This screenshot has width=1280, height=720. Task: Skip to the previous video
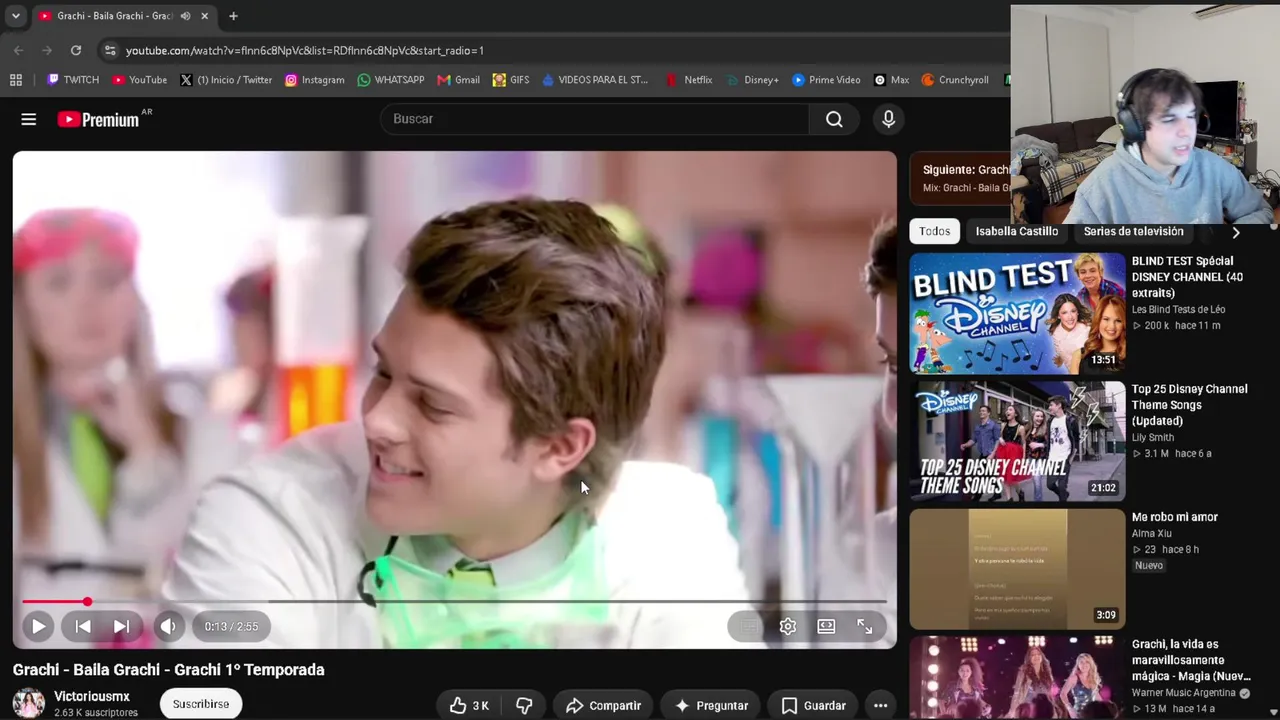[x=83, y=627]
